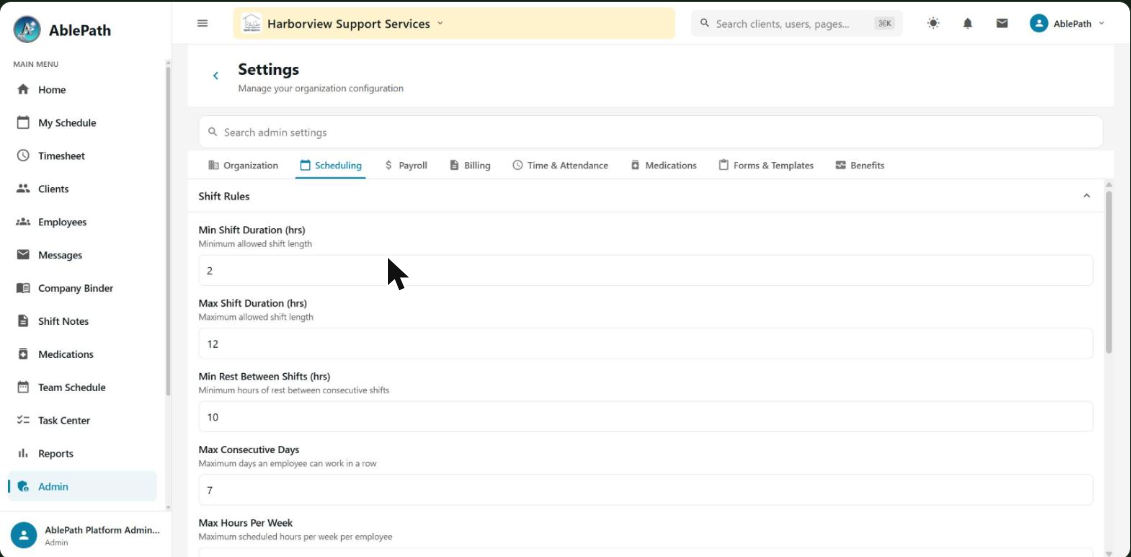Click the AblePath user avatar icon
Screen dimensions: 1131x557
pyautogui.click(x=1039, y=23)
